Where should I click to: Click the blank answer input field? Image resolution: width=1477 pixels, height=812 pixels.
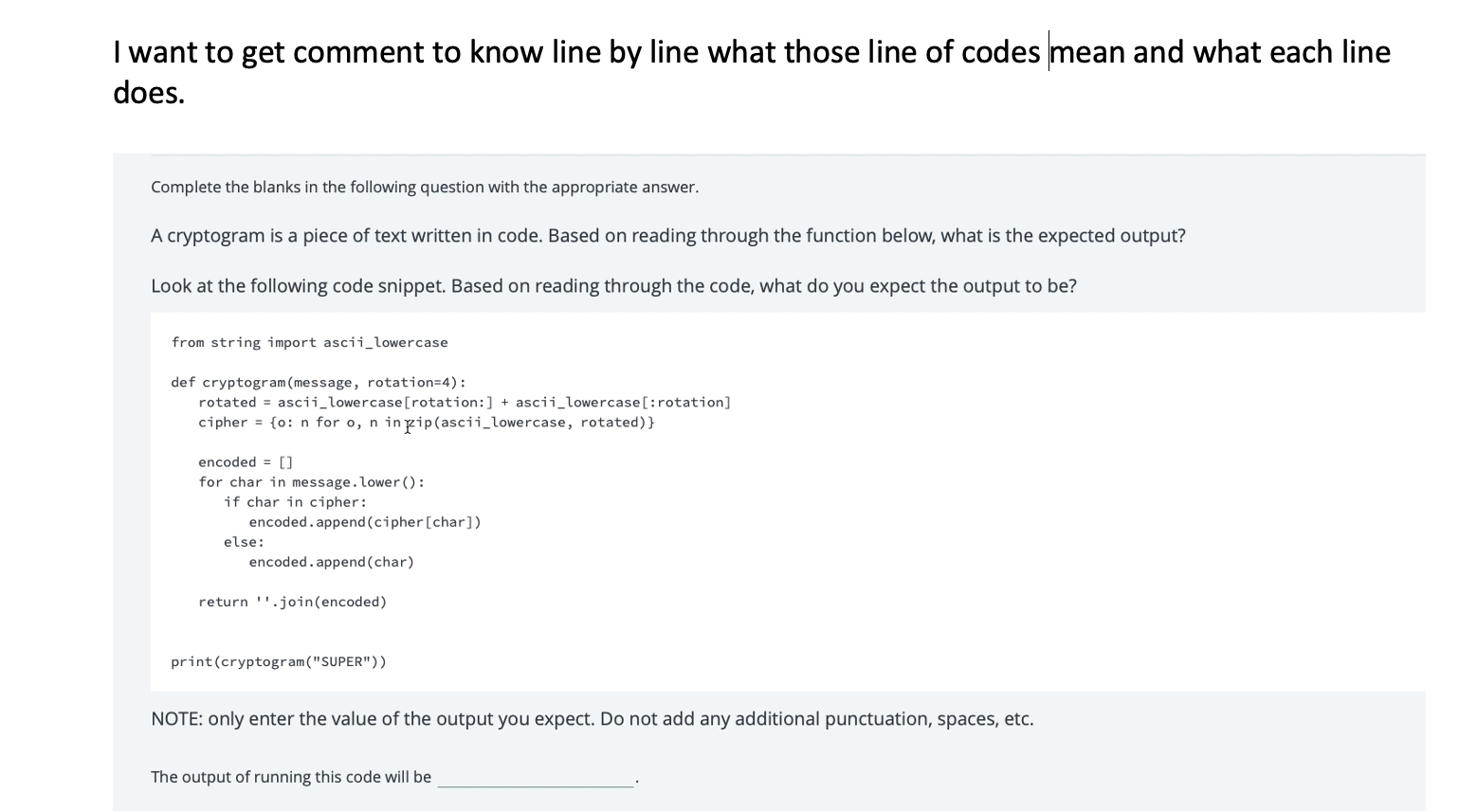[x=536, y=777]
